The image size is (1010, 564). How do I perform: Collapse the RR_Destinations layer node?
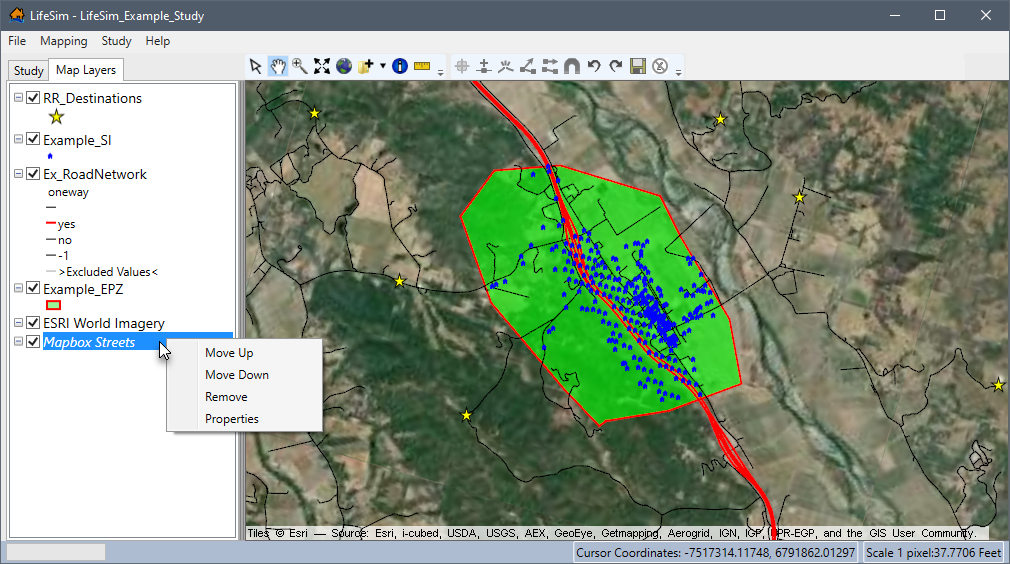(18, 98)
